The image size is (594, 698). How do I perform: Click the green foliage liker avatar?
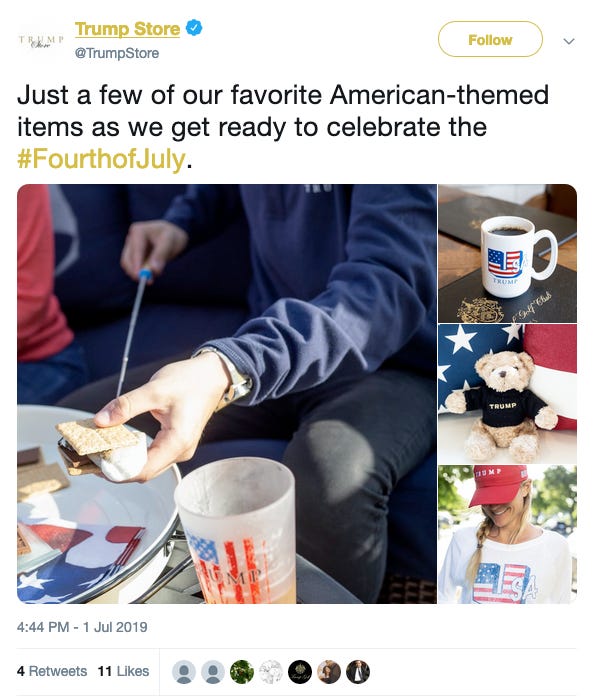(x=242, y=672)
